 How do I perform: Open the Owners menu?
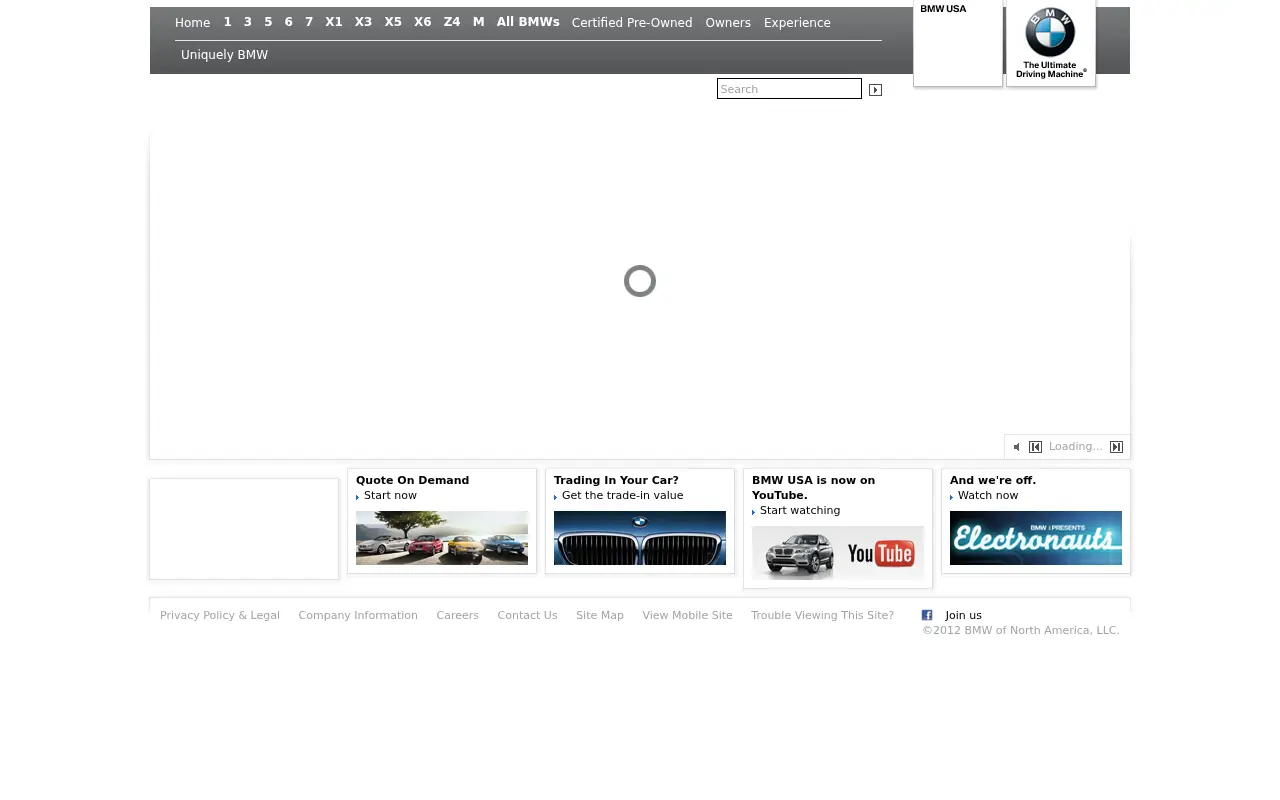(x=728, y=23)
